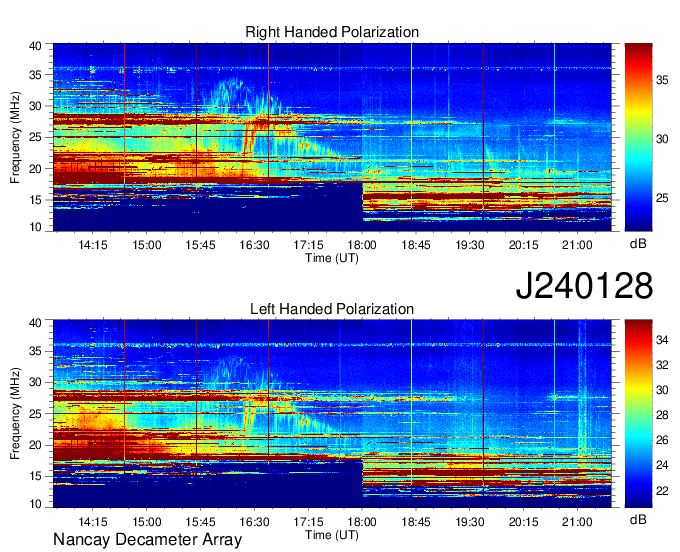This screenshot has width=680, height=552.
Task: Click the 15 MHz tick of Left Handed plot
Action: click(x=35, y=477)
